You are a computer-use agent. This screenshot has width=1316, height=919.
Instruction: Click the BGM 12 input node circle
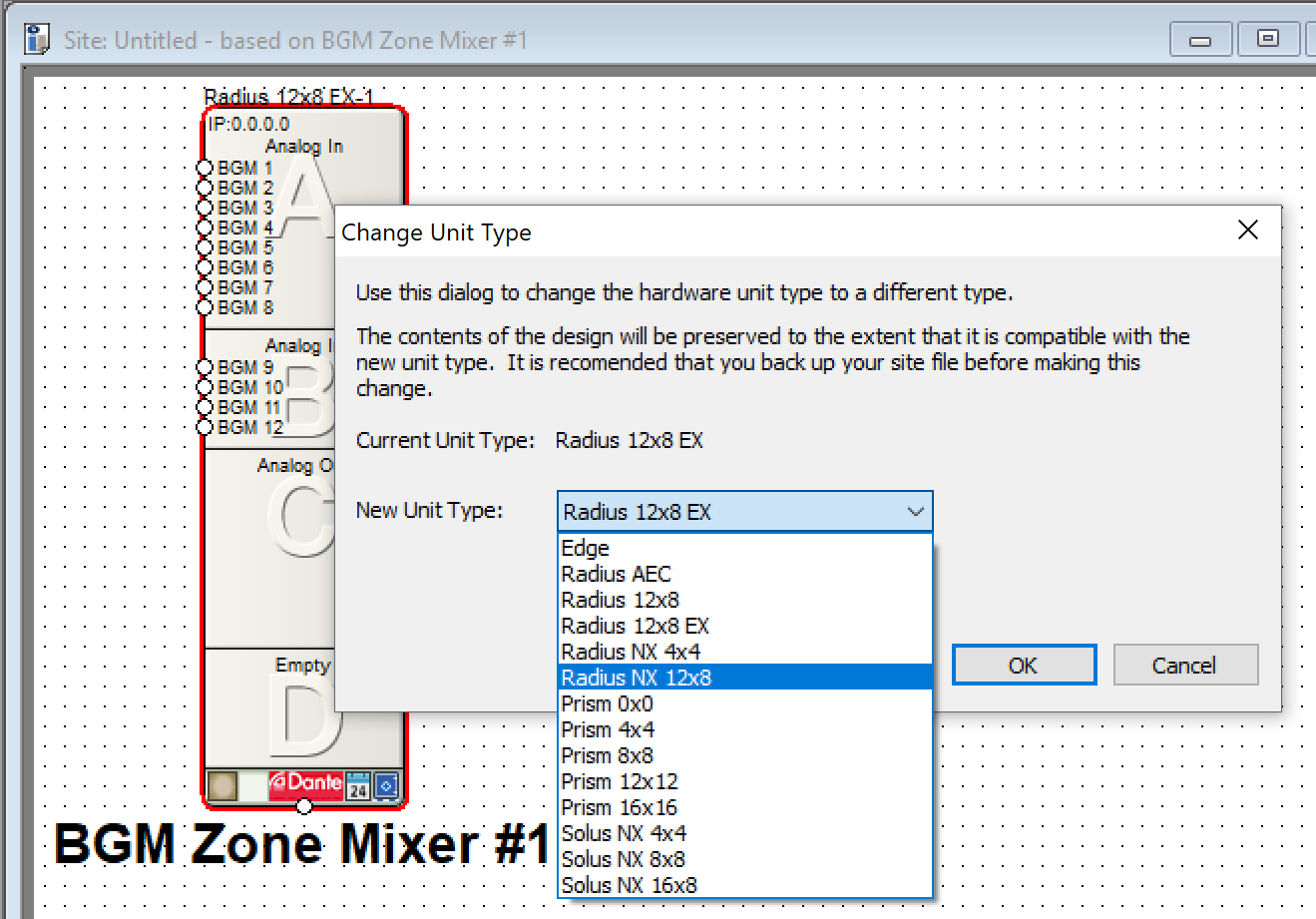(x=205, y=427)
